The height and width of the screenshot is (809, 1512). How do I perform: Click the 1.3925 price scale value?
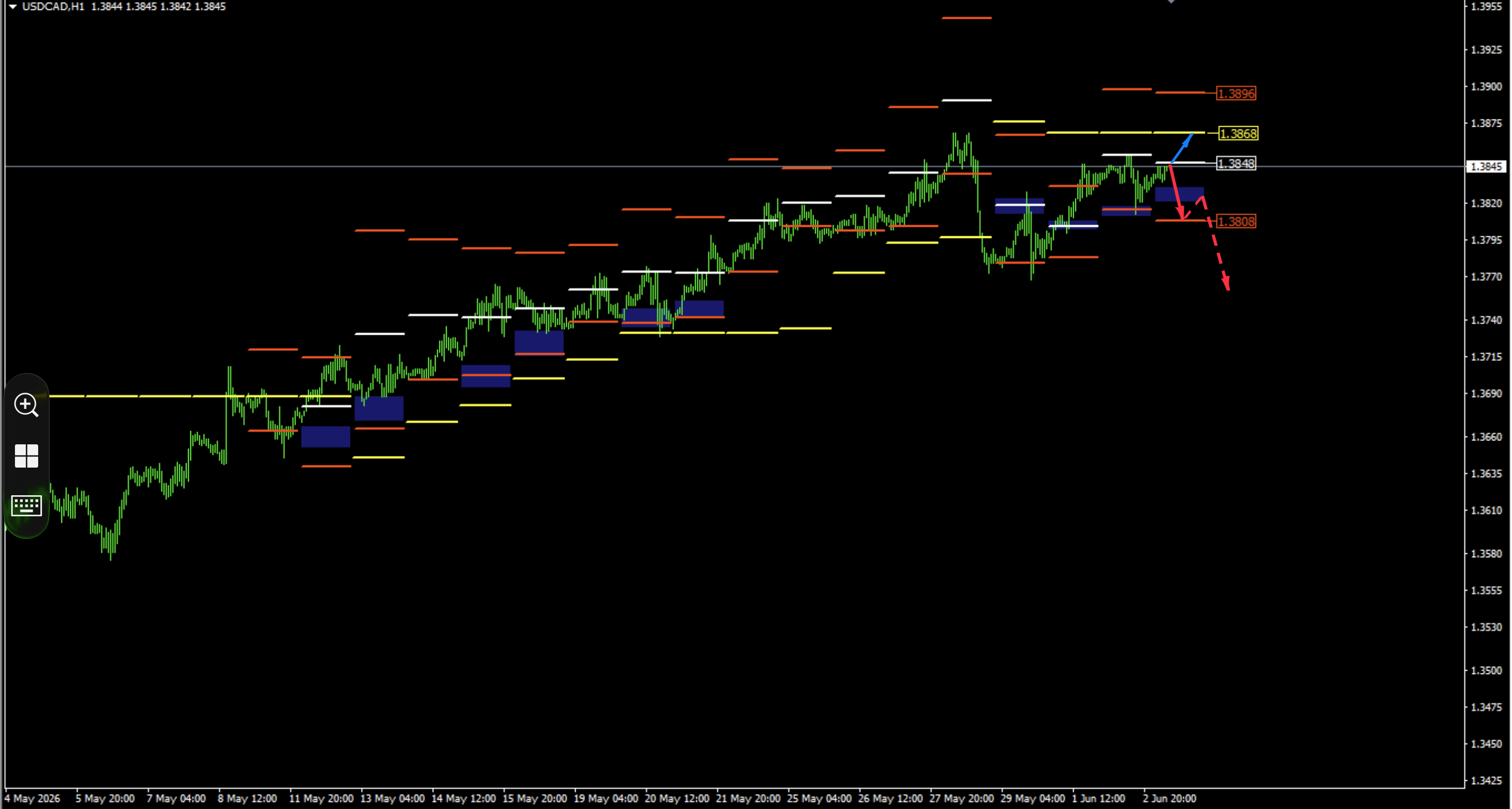click(x=1487, y=50)
